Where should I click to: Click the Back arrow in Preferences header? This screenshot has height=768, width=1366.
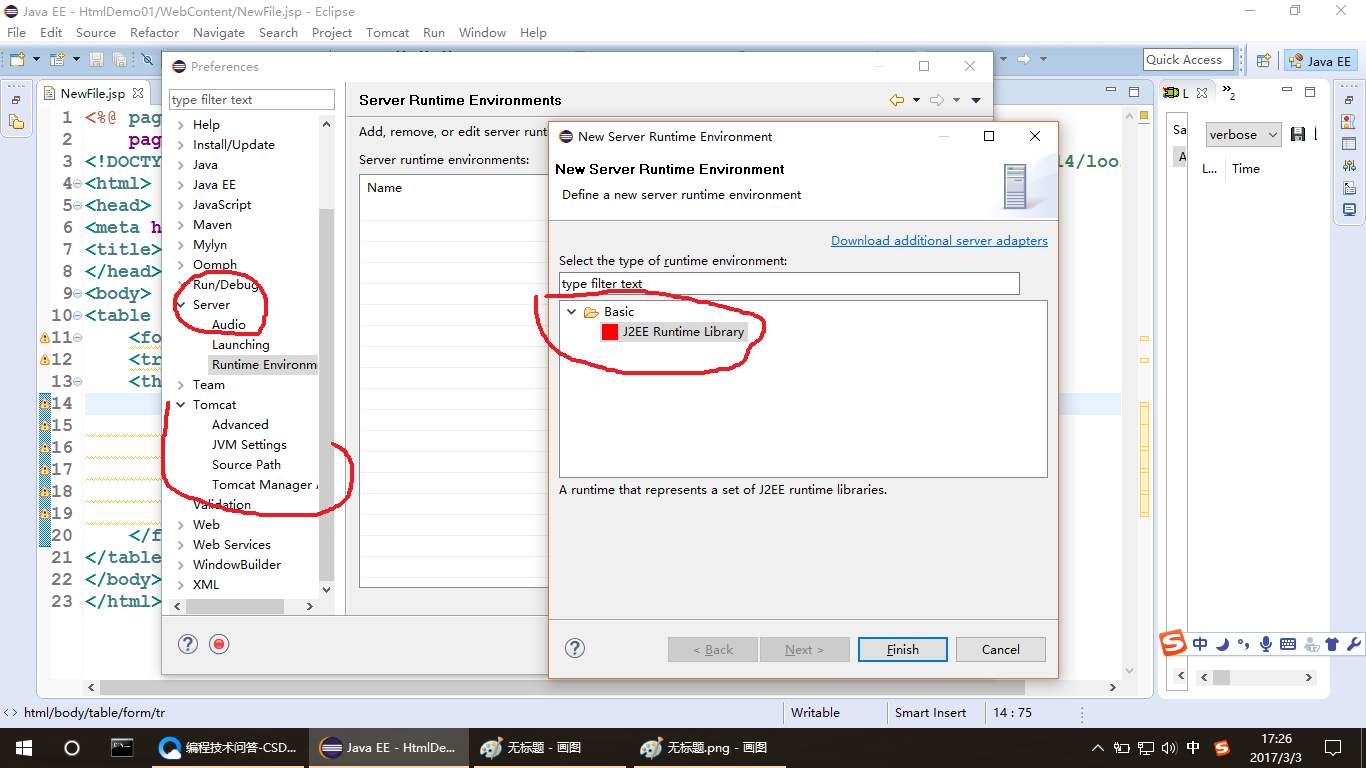[x=897, y=100]
